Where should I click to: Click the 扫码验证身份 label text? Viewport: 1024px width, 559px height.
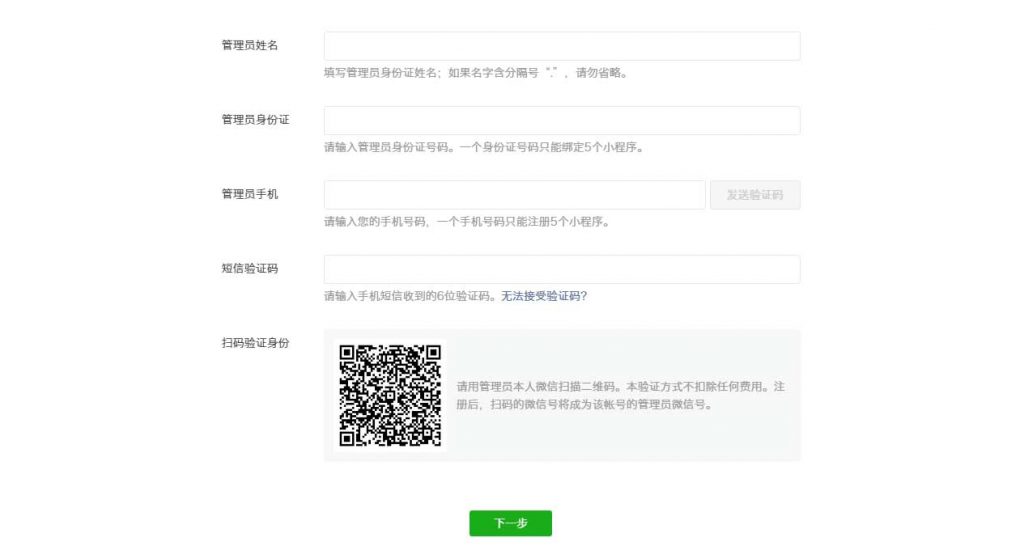255,343
